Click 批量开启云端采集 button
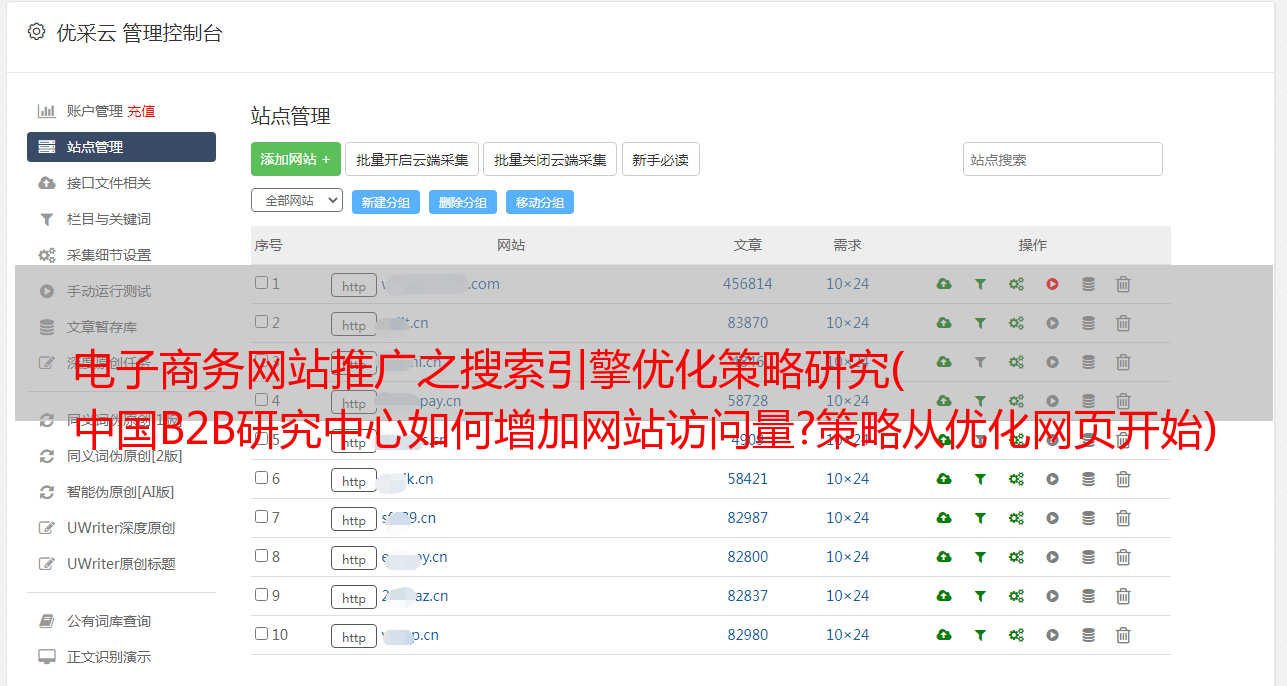Viewport: 1287px width, 686px height. (x=412, y=159)
